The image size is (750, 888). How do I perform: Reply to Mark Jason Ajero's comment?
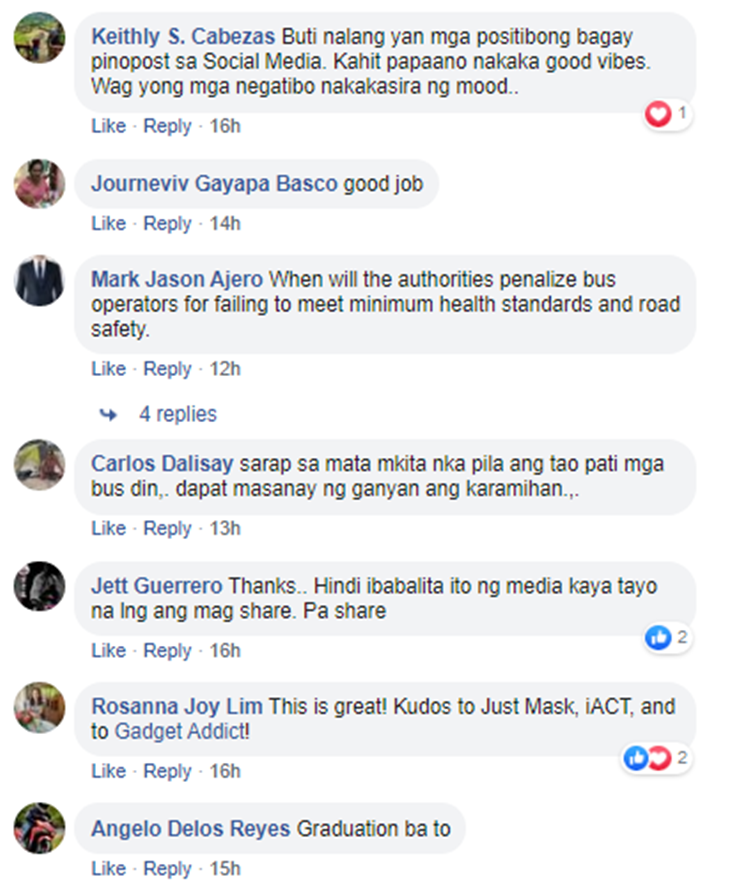click(167, 369)
